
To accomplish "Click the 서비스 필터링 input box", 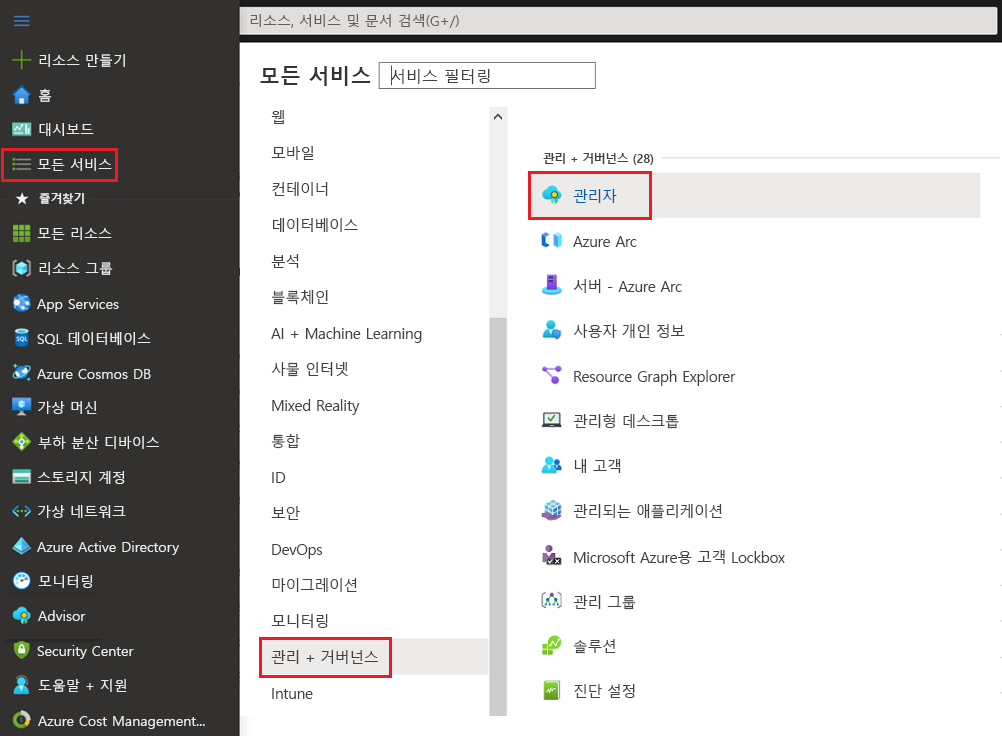I will point(487,75).
